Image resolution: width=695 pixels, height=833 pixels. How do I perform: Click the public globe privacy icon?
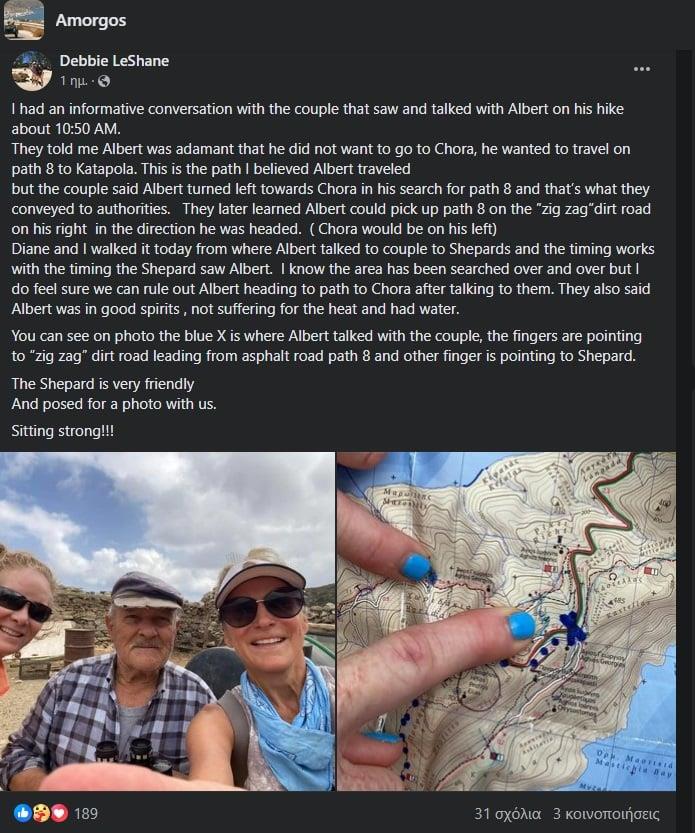point(104,81)
